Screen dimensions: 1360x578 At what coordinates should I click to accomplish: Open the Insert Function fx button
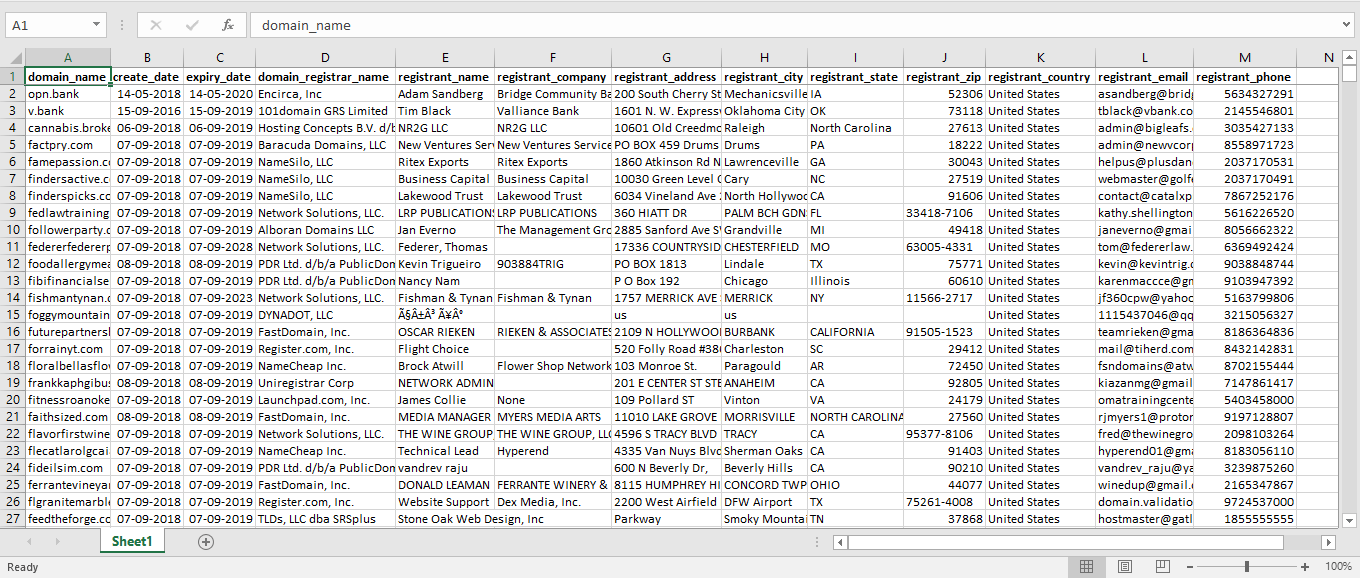point(228,25)
